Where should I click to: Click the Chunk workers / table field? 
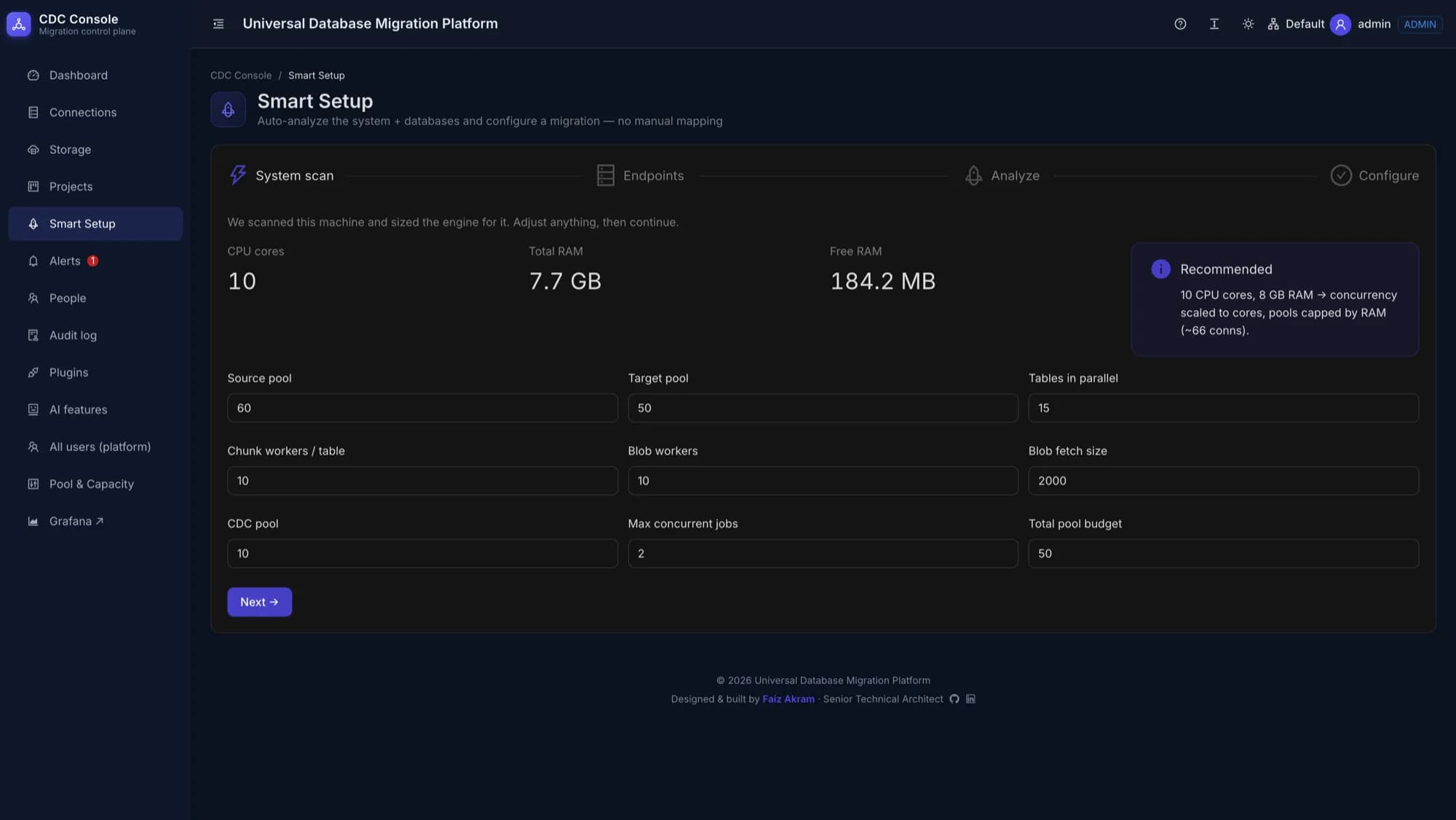(x=422, y=481)
